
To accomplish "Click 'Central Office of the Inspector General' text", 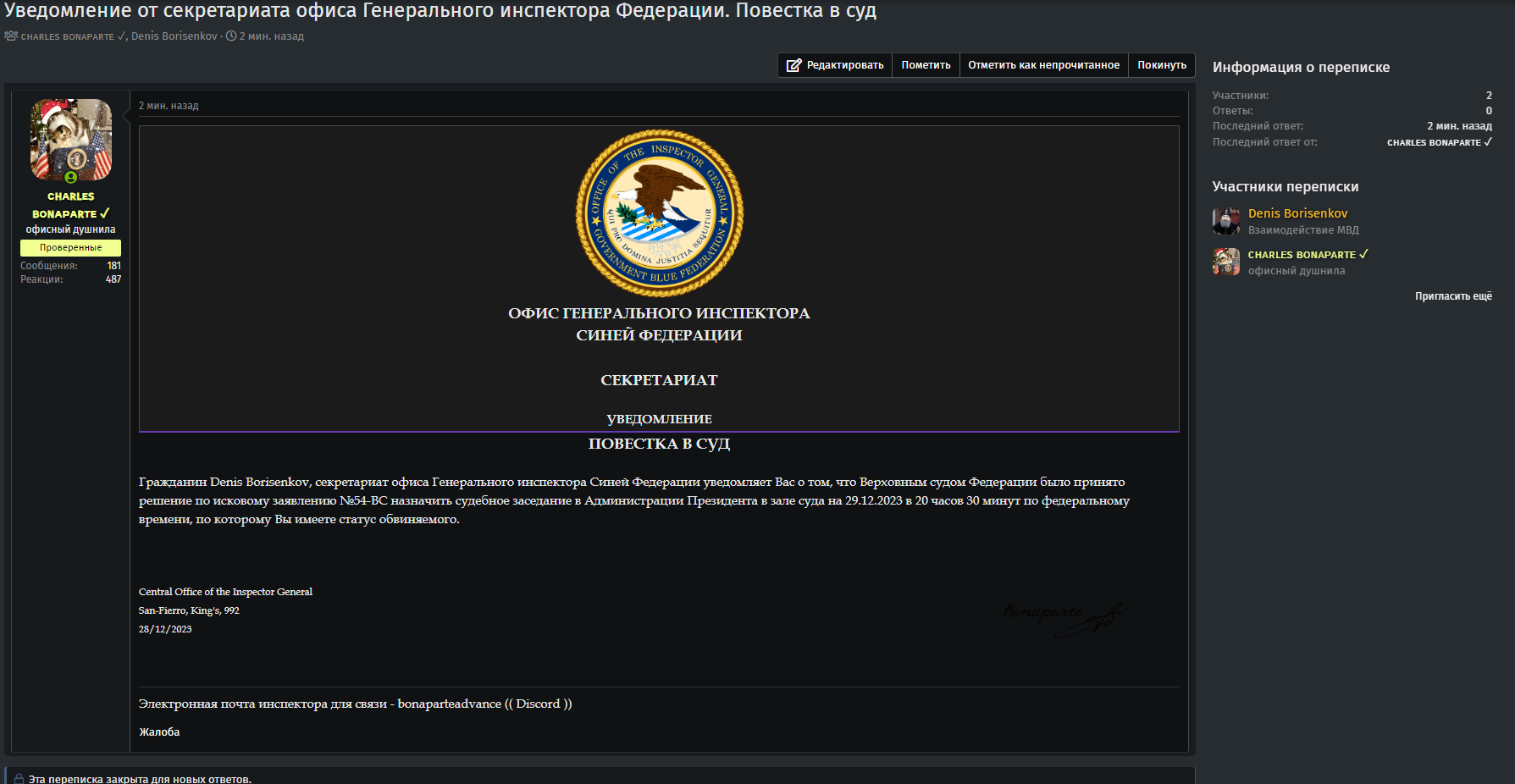I will (225, 592).
